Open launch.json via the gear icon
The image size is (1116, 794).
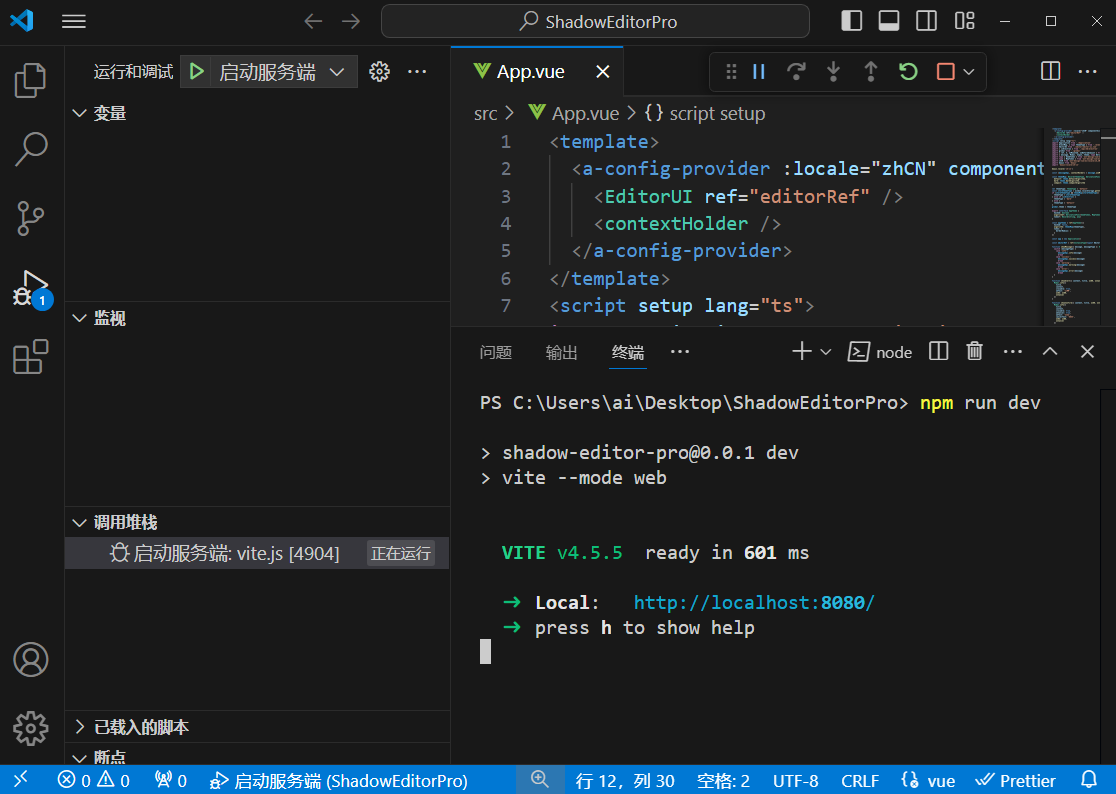point(379,71)
